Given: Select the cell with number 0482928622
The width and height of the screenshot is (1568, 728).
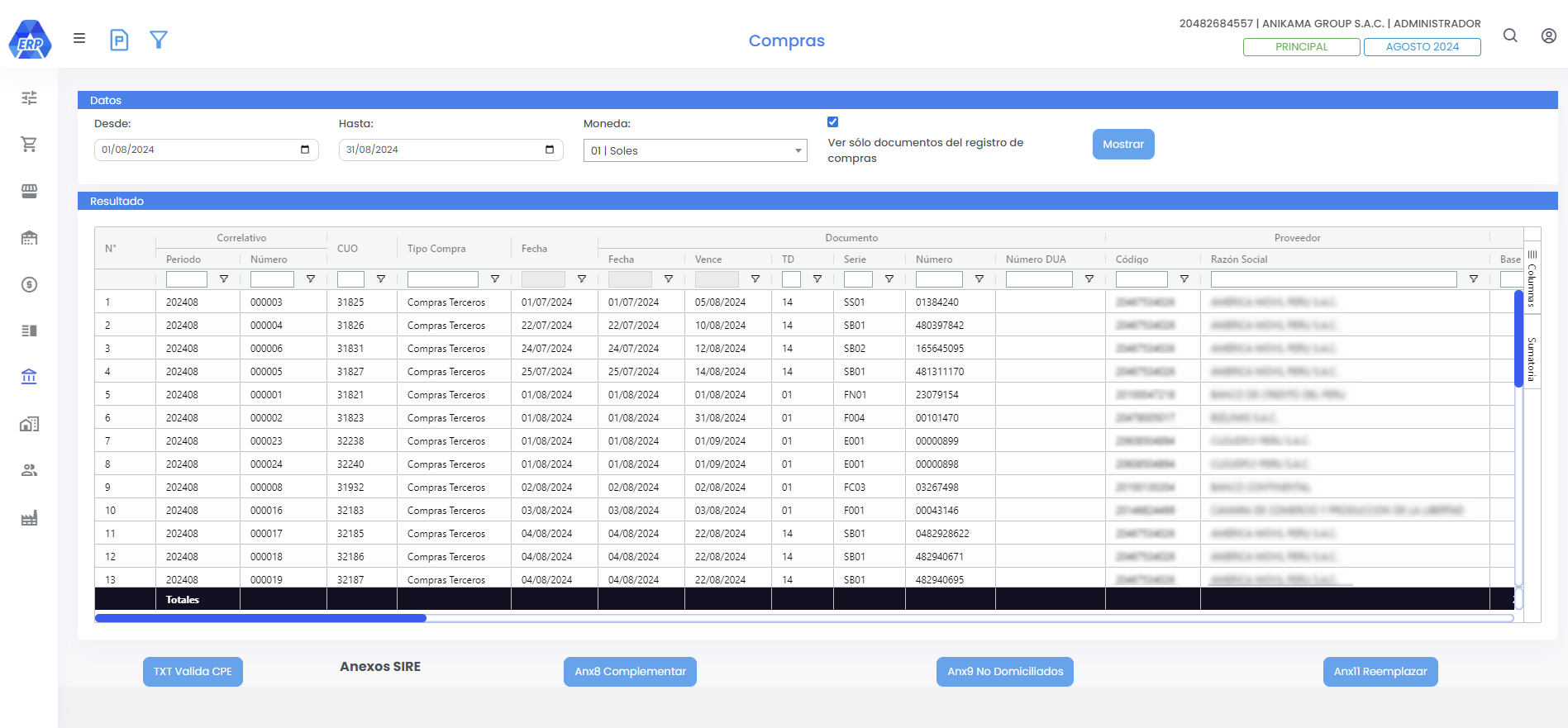Looking at the screenshot, I should (951, 534).
